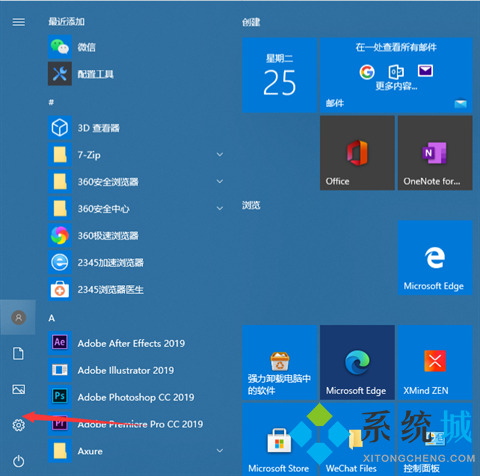The image size is (480, 476).
Task: Click the 2345浏览器医生 label text
Action: (x=111, y=290)
